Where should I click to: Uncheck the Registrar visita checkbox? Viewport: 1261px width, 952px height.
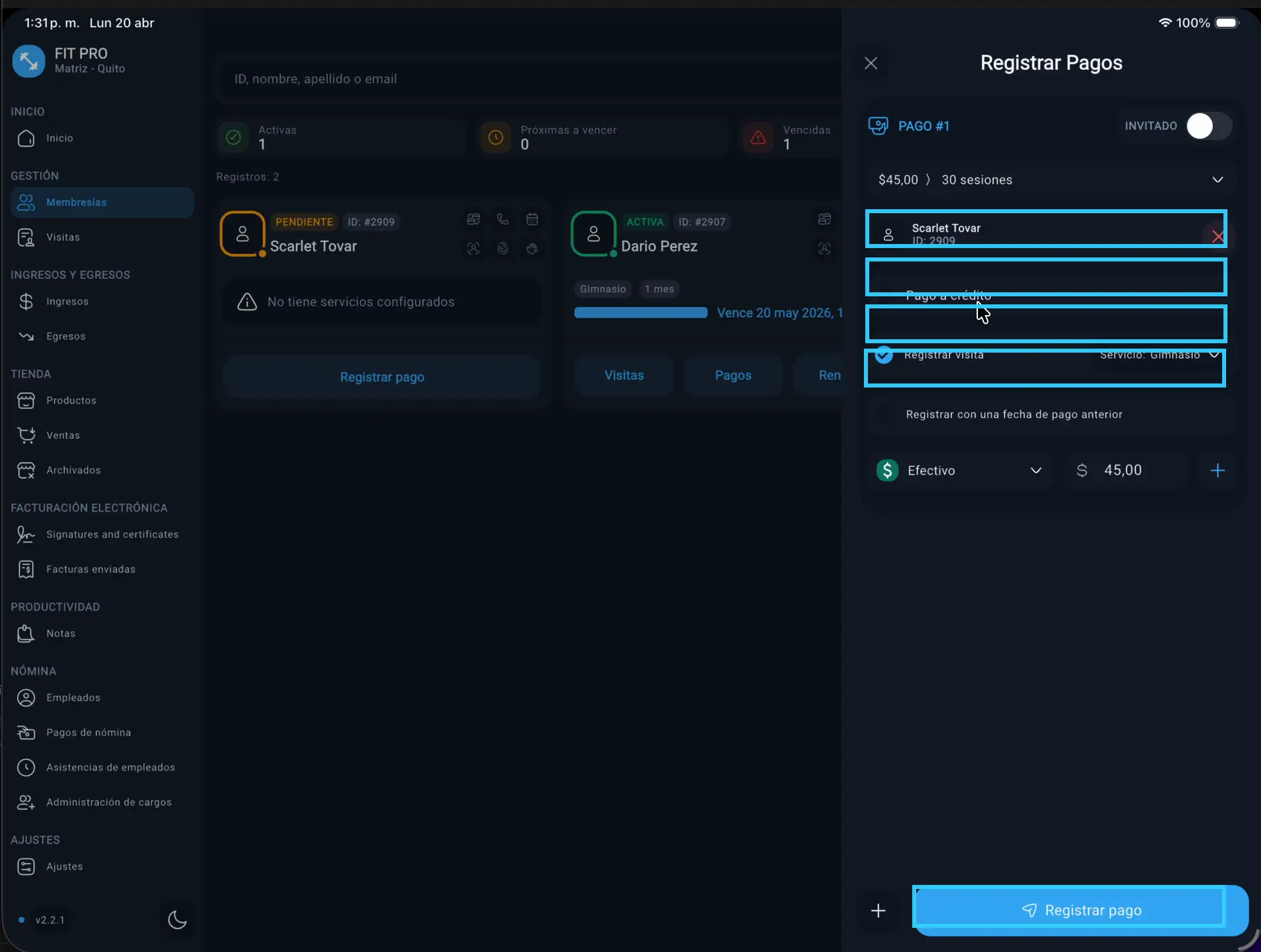[x=884, y=355]
